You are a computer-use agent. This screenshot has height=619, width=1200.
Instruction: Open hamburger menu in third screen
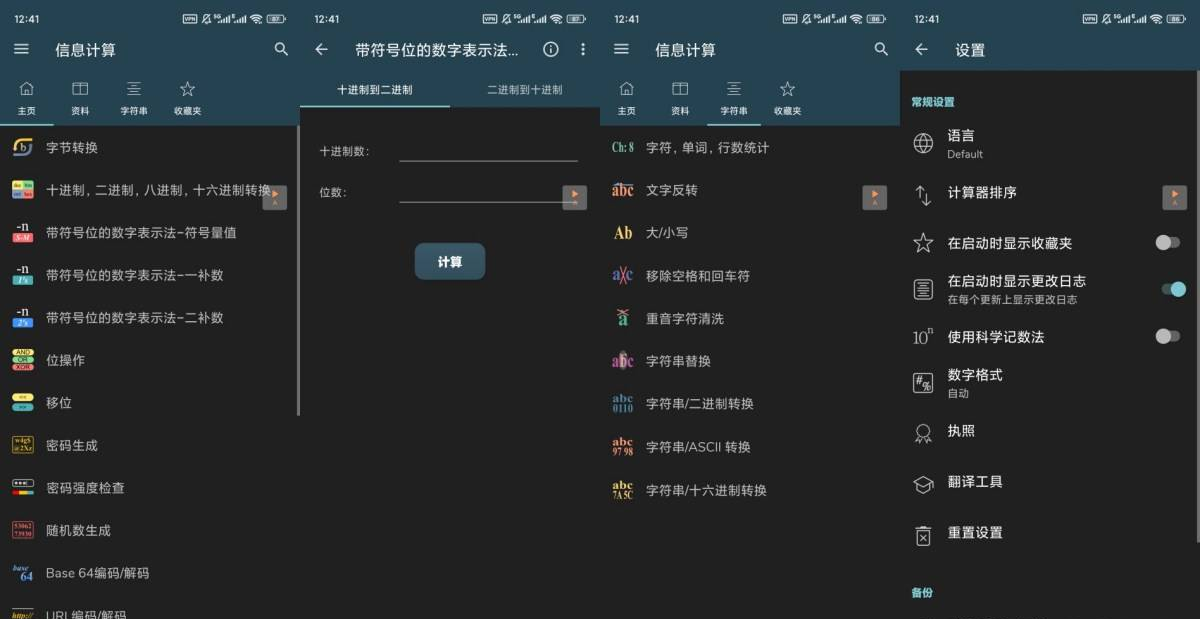click(x=621, y=49)
